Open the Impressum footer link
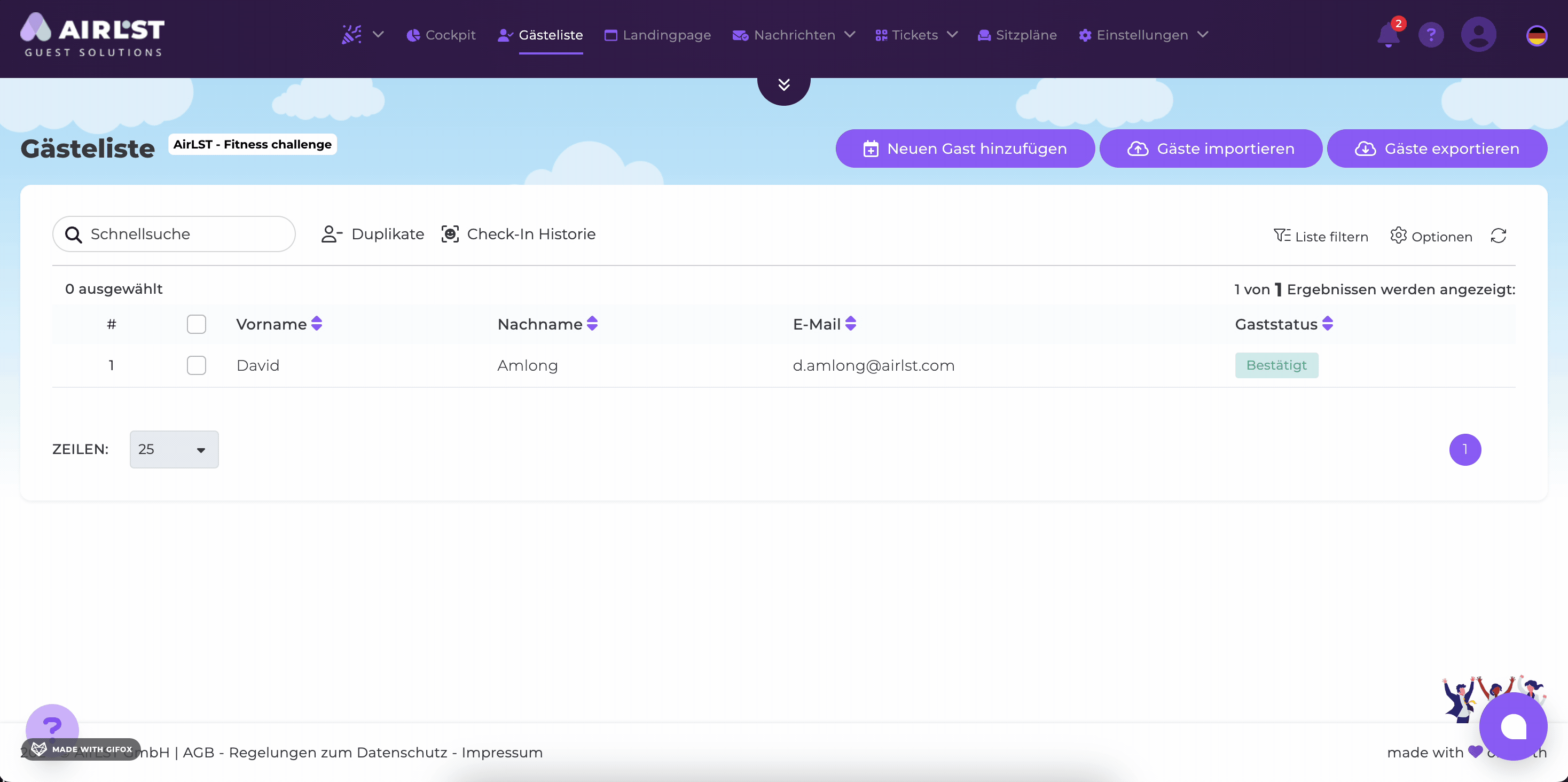This screenshot has height=782, width=1568. (502, 753)
